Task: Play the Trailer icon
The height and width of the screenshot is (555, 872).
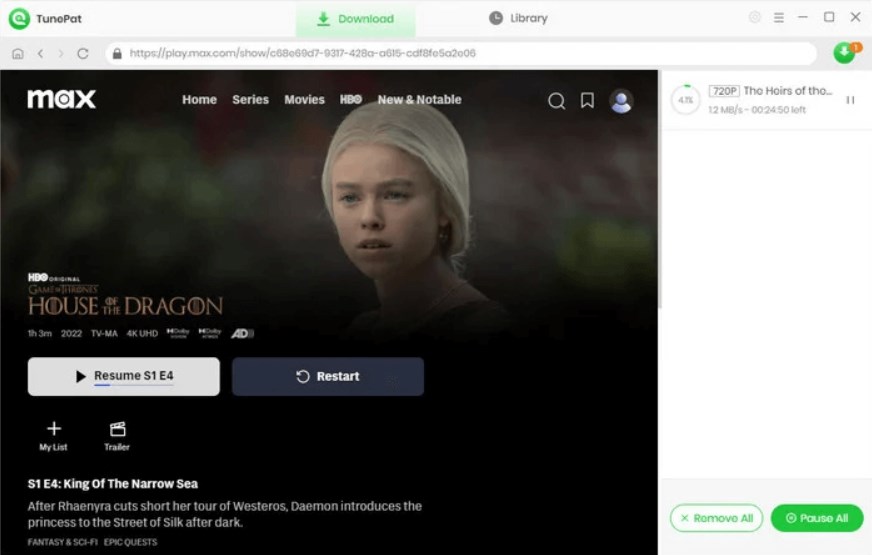Action: click(117, 436)
